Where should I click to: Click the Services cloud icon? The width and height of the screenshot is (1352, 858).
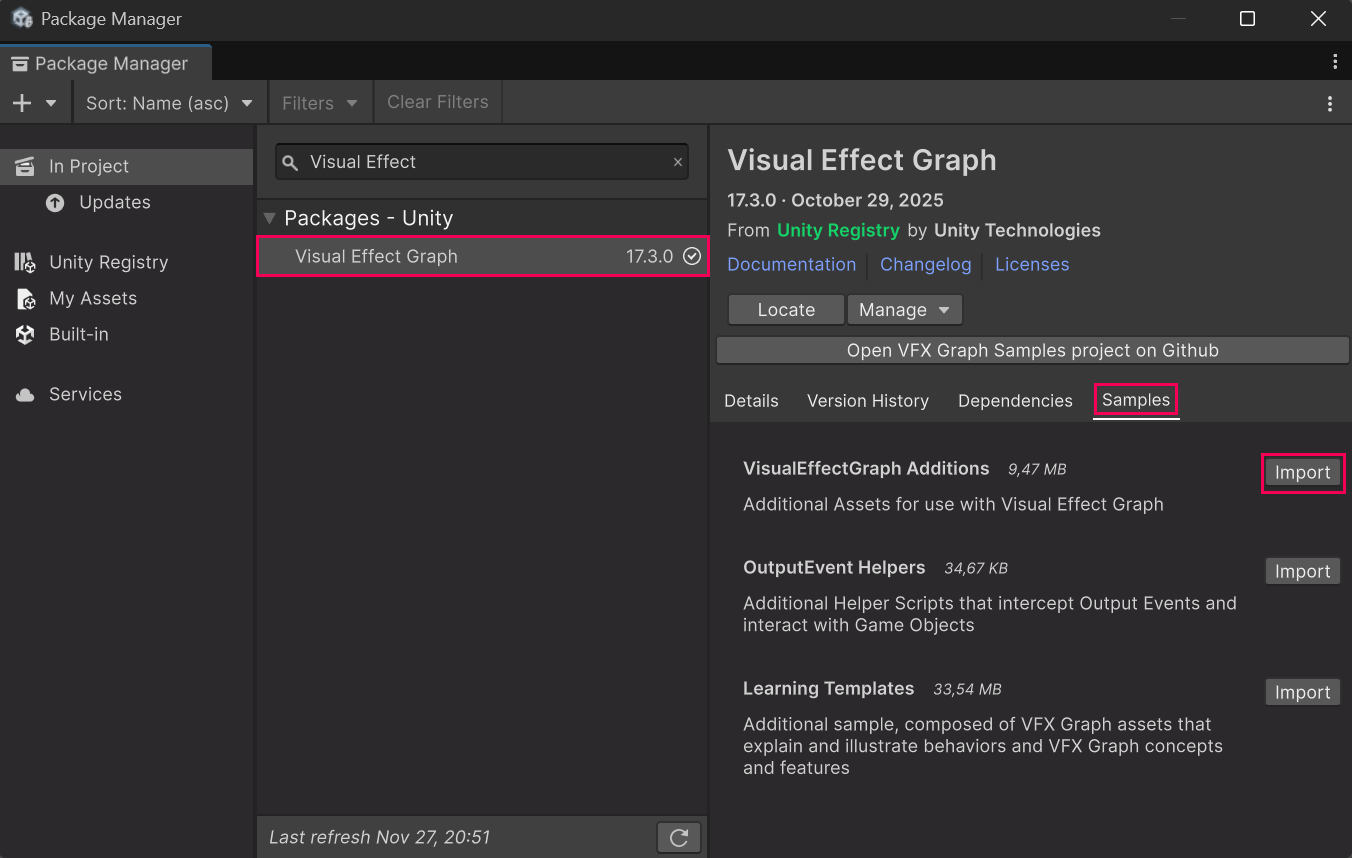25,395
